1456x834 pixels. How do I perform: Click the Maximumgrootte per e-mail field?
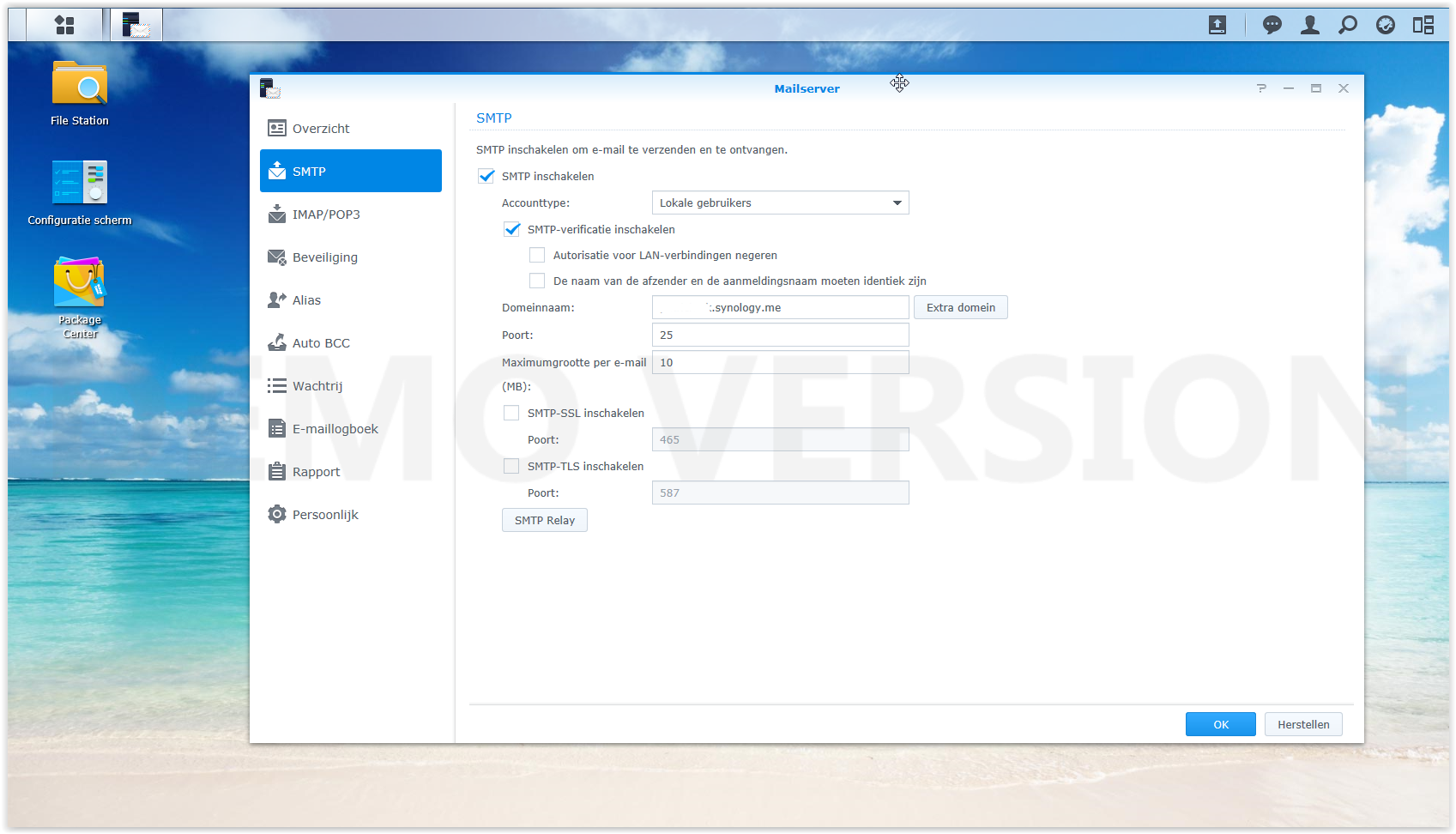[781, 362]
